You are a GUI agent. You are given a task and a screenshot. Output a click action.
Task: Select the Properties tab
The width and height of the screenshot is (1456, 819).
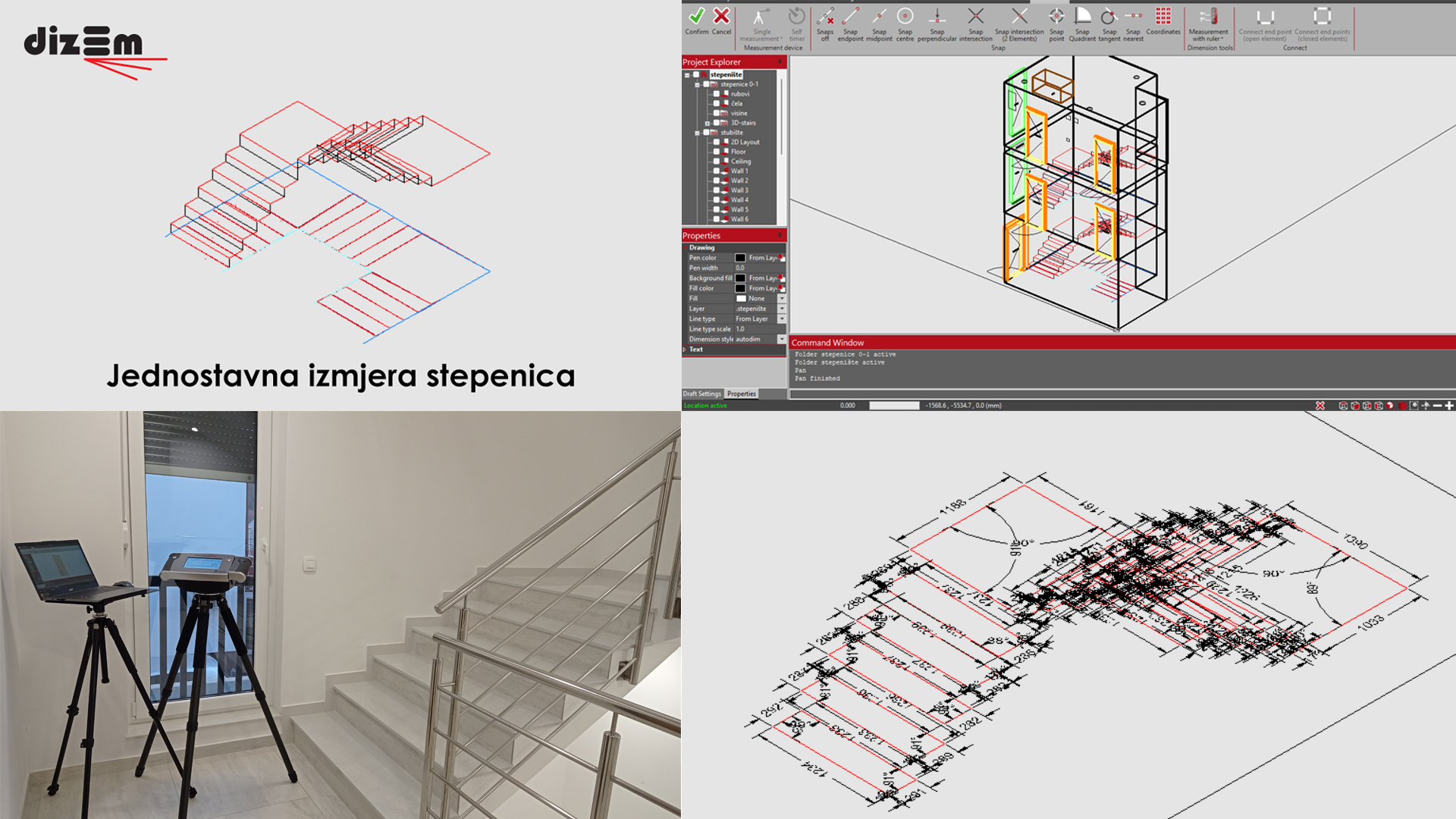pyautogui.click(x=741, y=394)
